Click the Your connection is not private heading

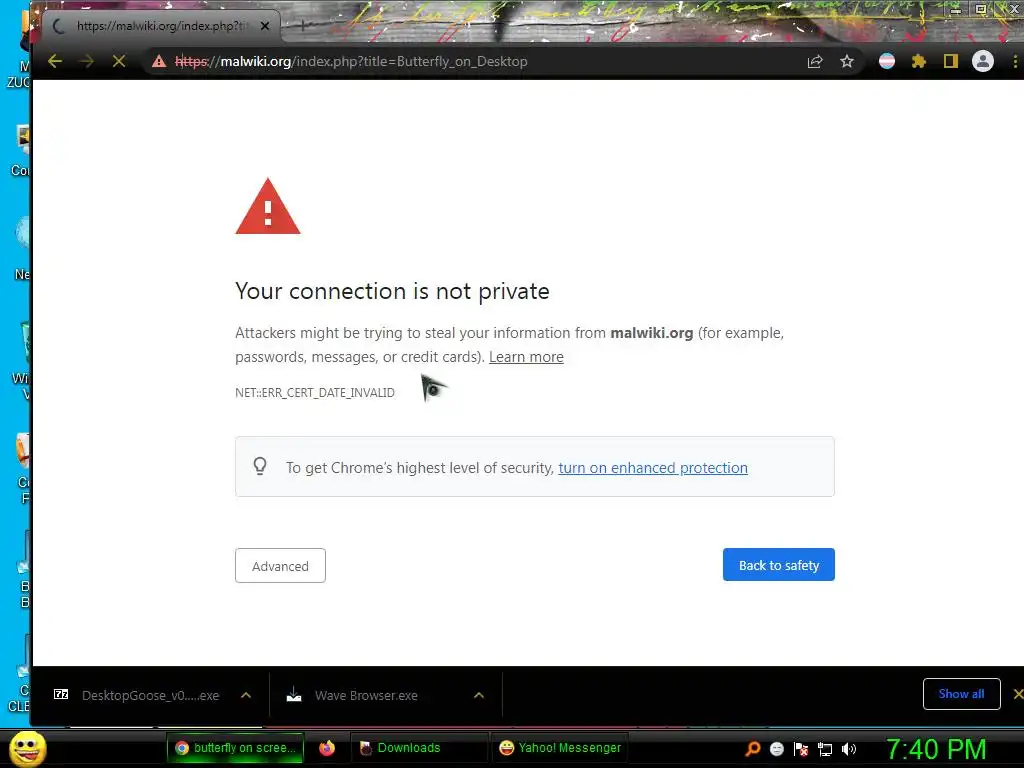(x=392, y=291)
